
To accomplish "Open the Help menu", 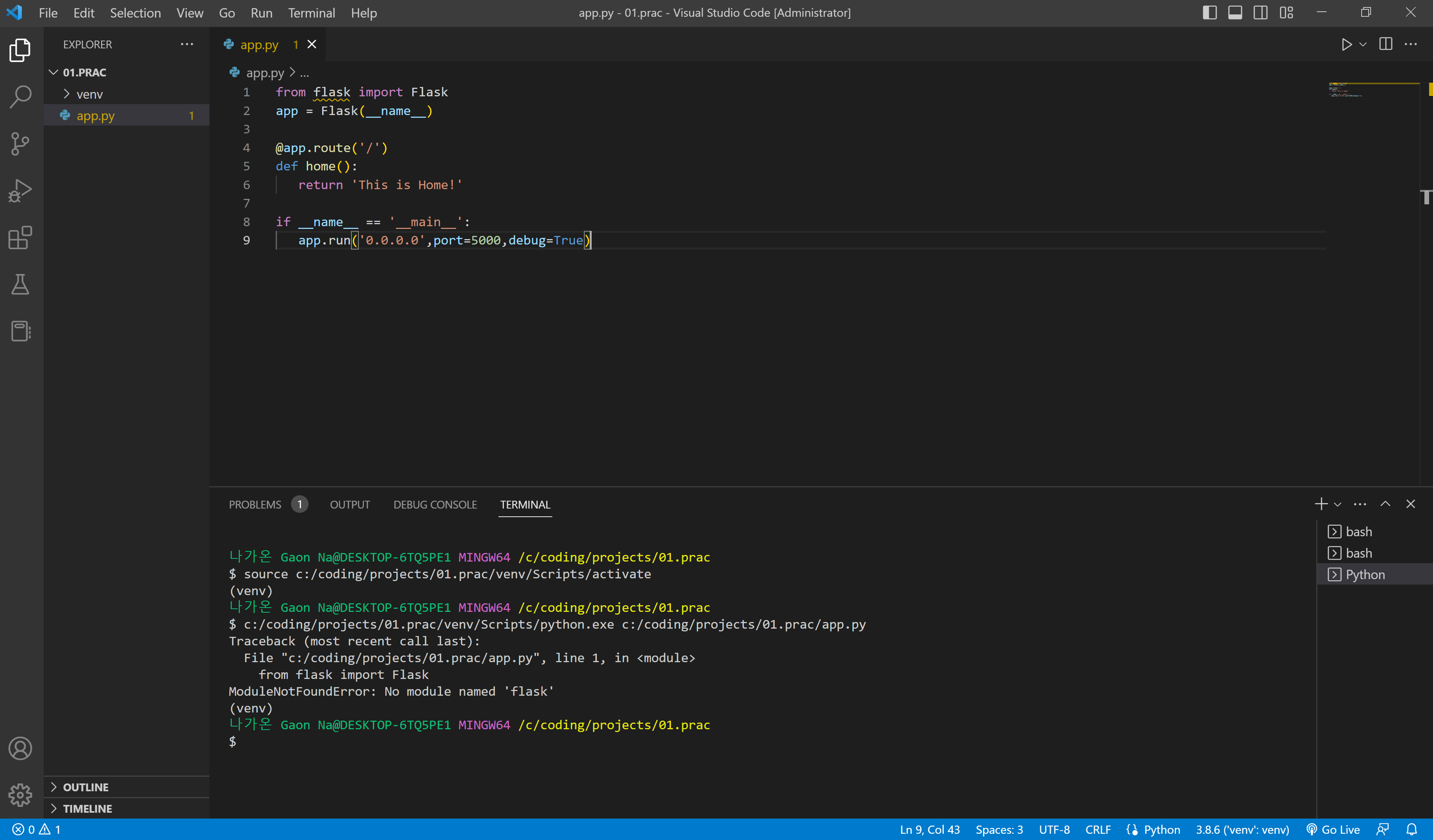I will (364, 12).
